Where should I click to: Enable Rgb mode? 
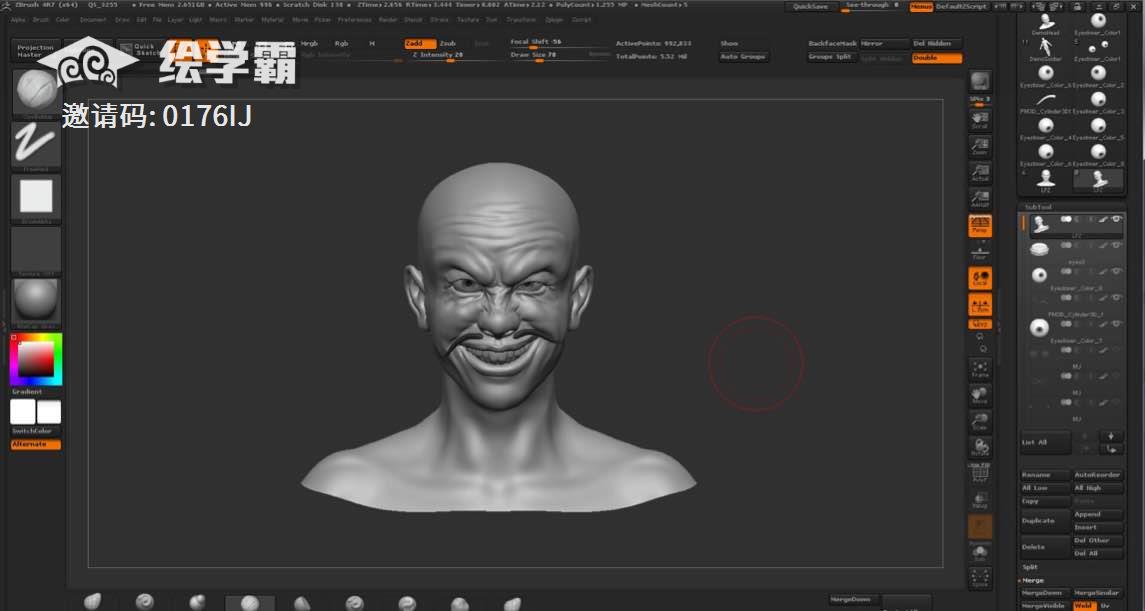pos(341,44)
